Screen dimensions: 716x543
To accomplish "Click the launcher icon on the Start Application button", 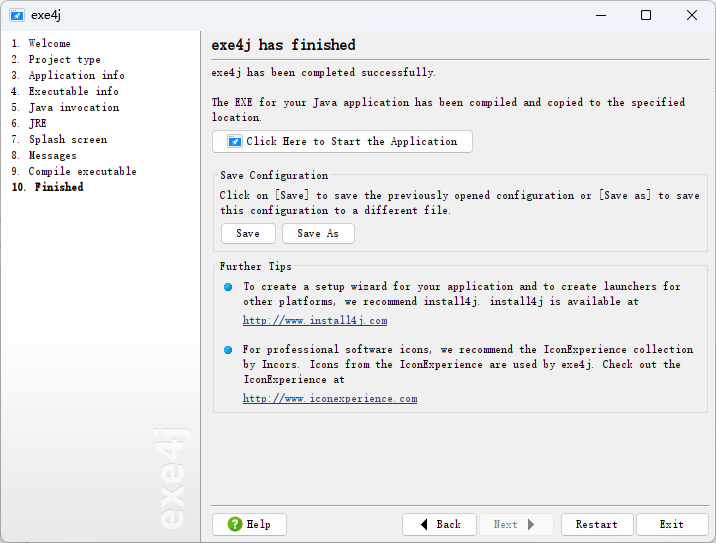I will (x=235, y=141).
